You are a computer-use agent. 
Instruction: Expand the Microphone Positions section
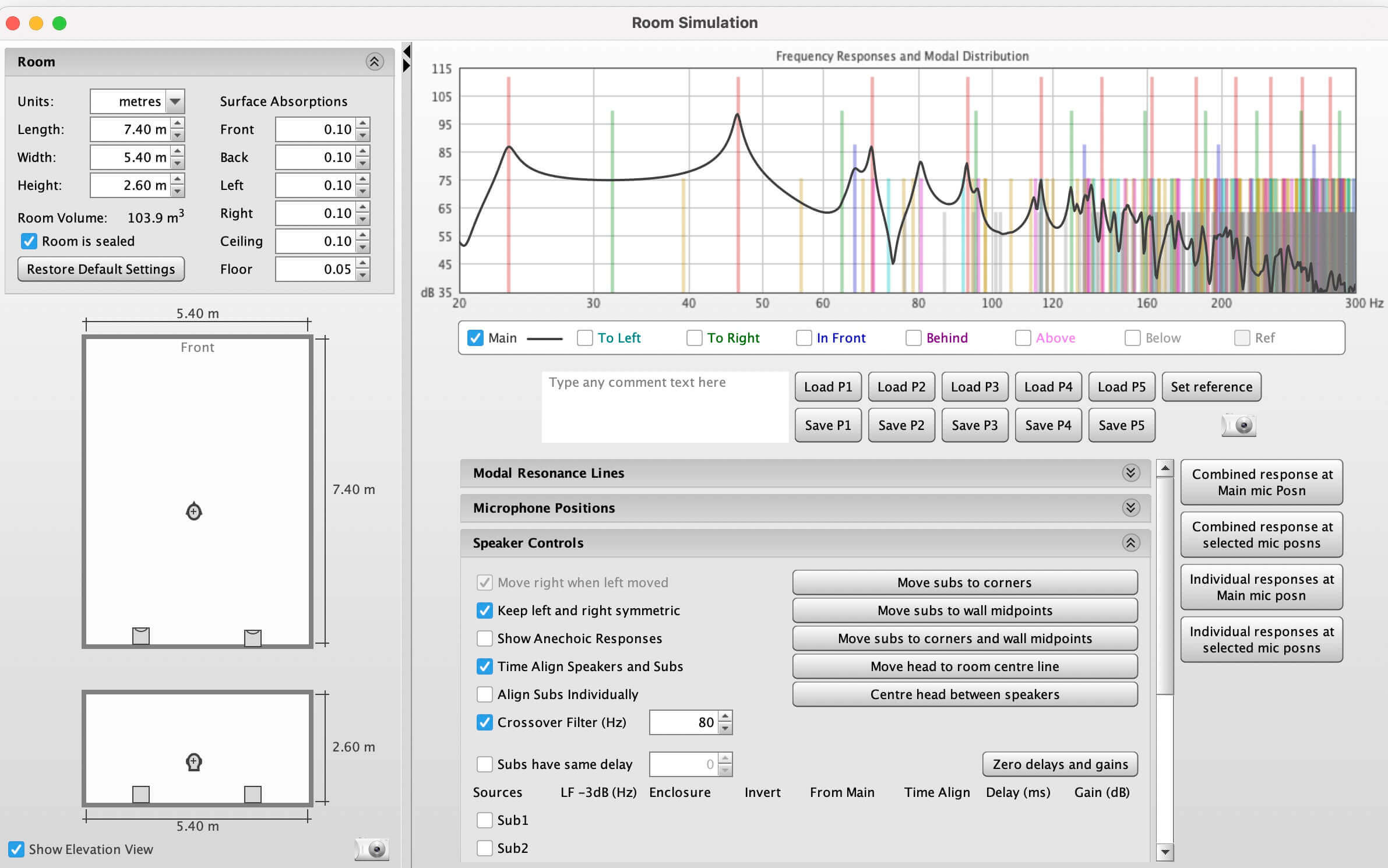click(1130, 508)
